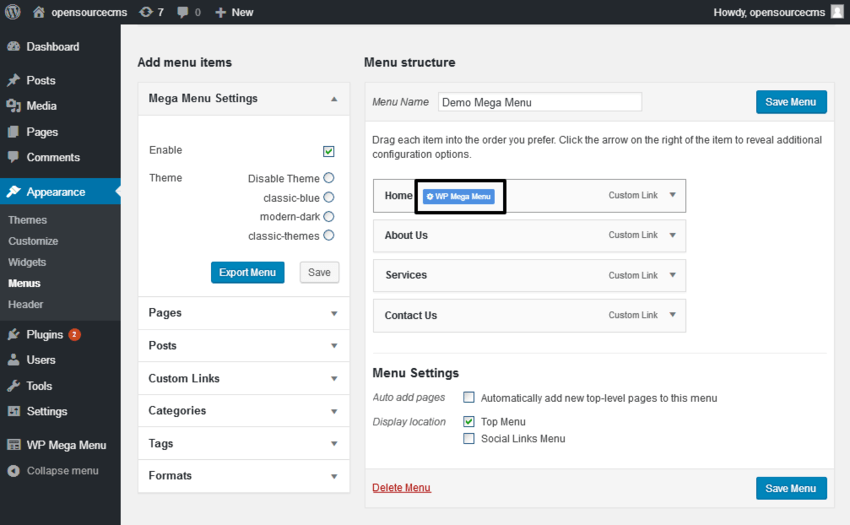Toggle the Enable mega menu checkbox
The image size is (850, 525).
[x=329, y=151]
